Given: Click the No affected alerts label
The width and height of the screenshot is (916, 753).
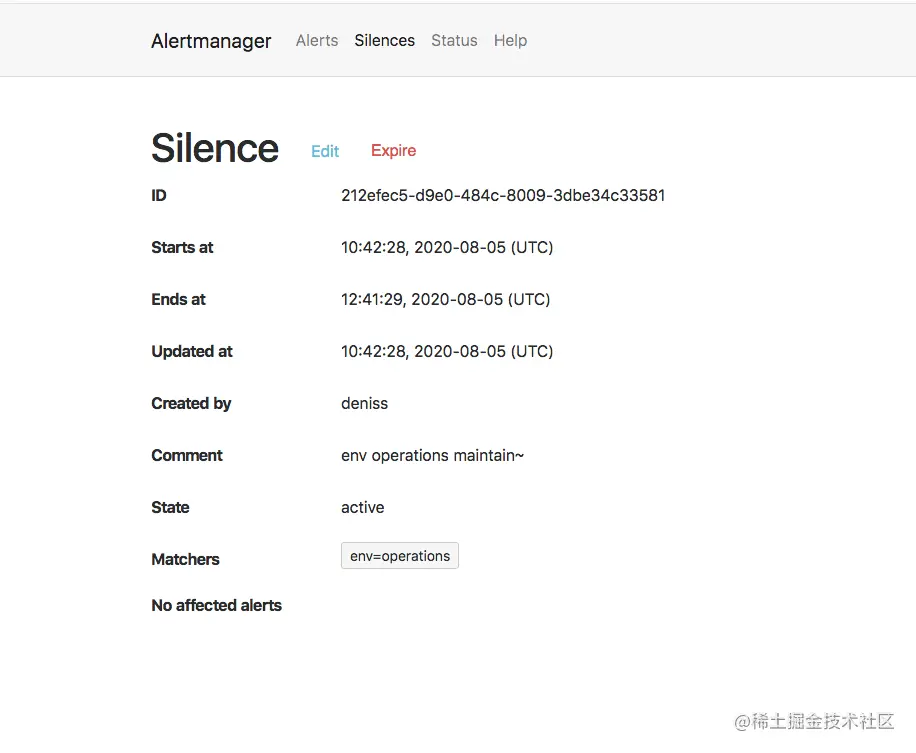Looking at the screenshot, I should [x=216, y=605].
